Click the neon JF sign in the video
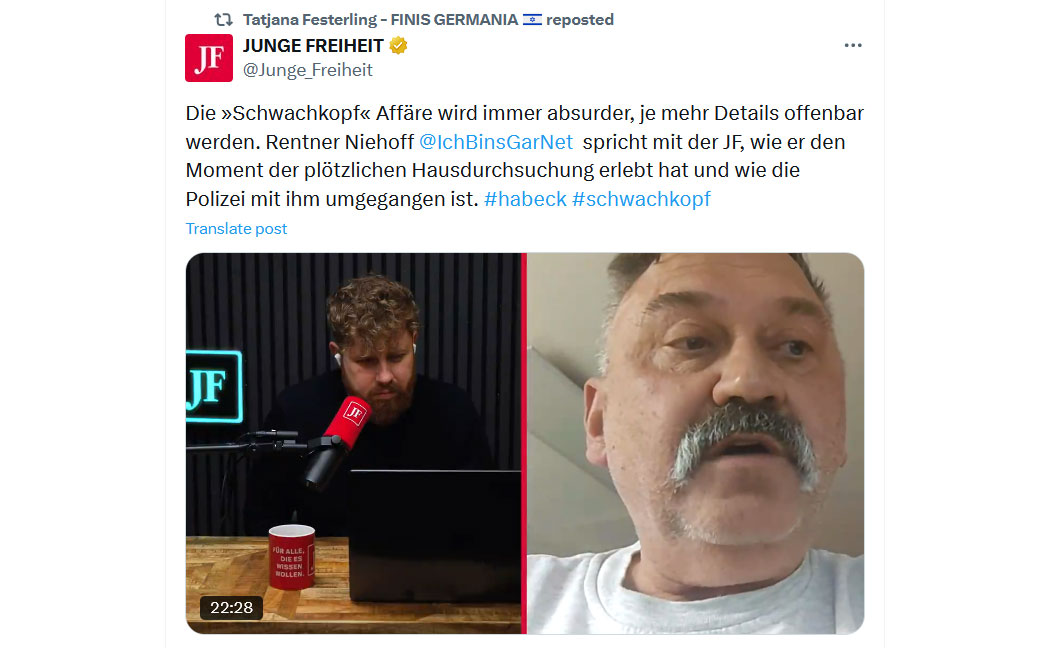 (213, 387)
